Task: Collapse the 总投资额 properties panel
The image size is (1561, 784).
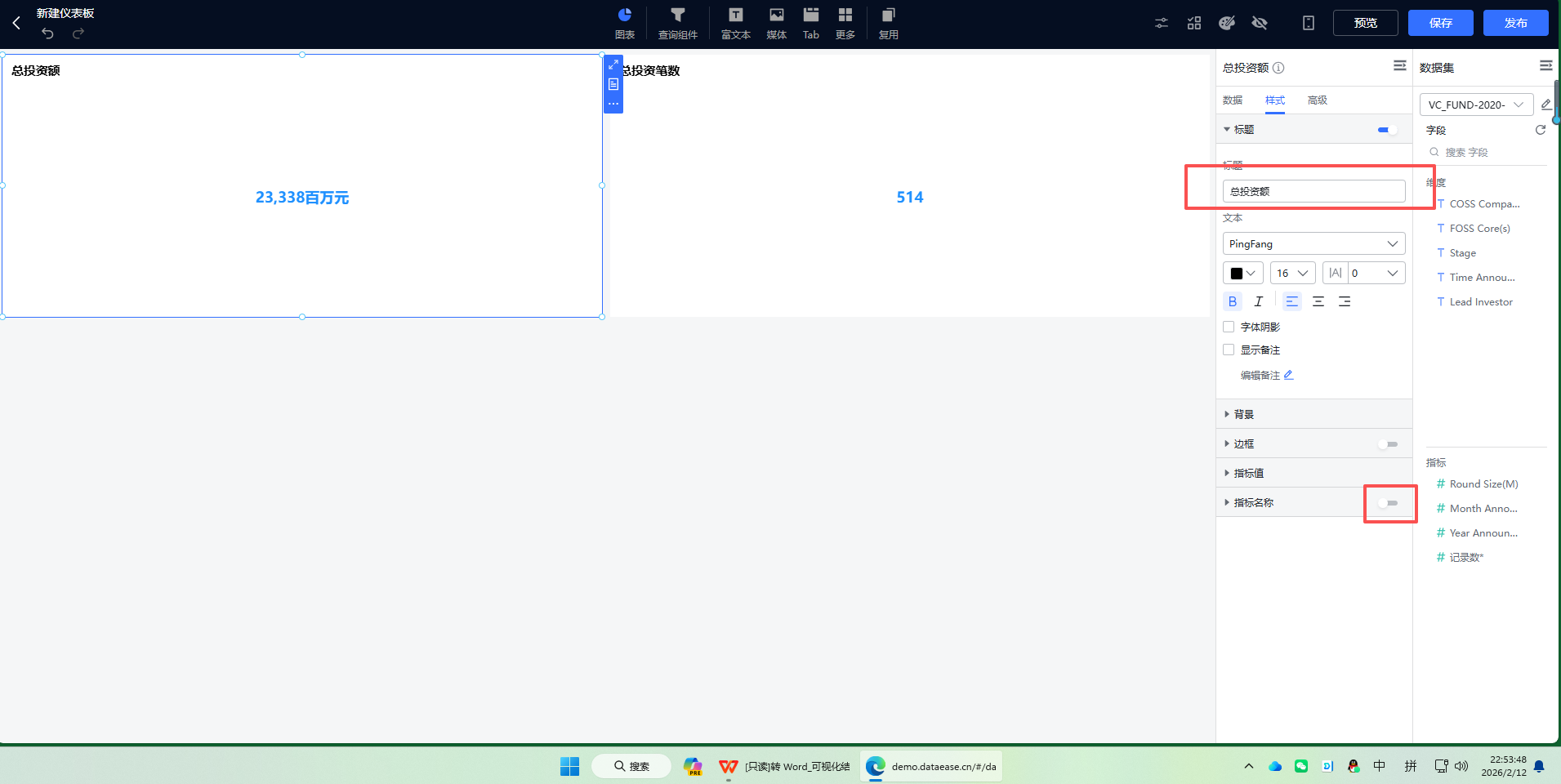Action: tap(1400, 65)
